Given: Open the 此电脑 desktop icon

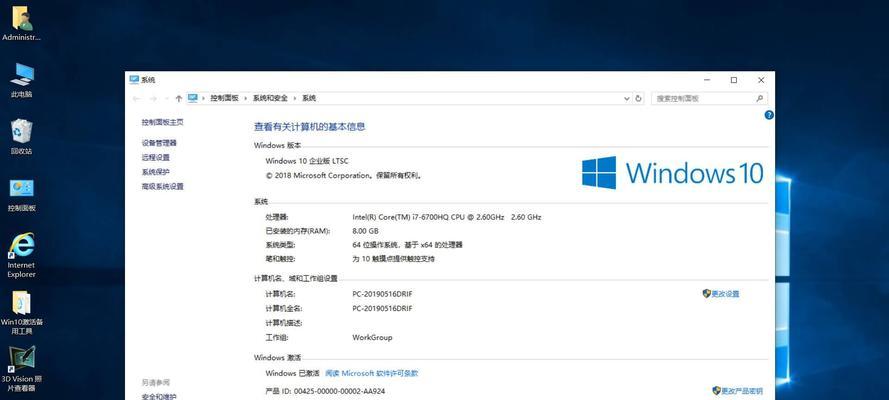Looking at the screenshot, I should (22, 80).
